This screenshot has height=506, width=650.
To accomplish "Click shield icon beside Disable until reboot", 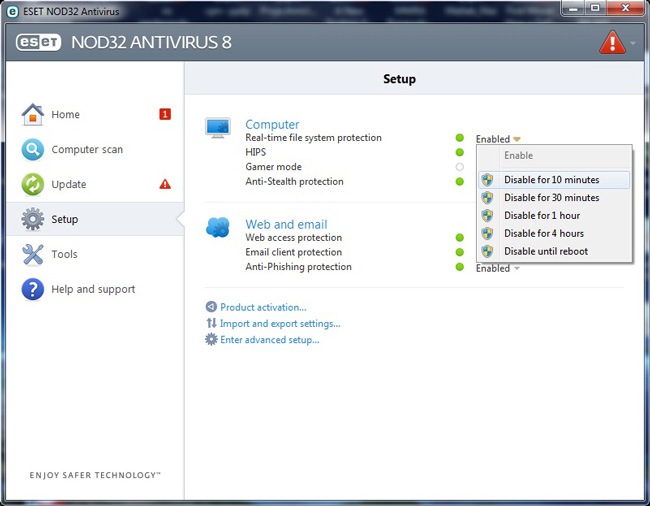I will pyautogui.click(x=488, y=251).
